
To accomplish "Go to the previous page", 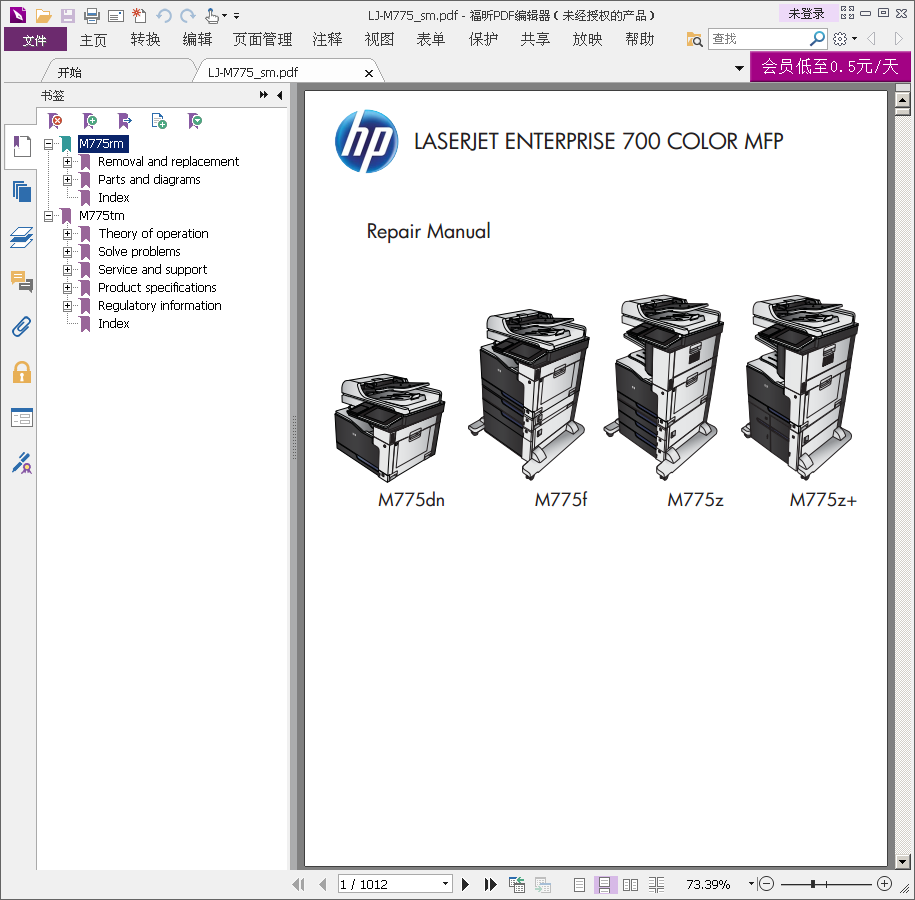I will tap(323, 884).
